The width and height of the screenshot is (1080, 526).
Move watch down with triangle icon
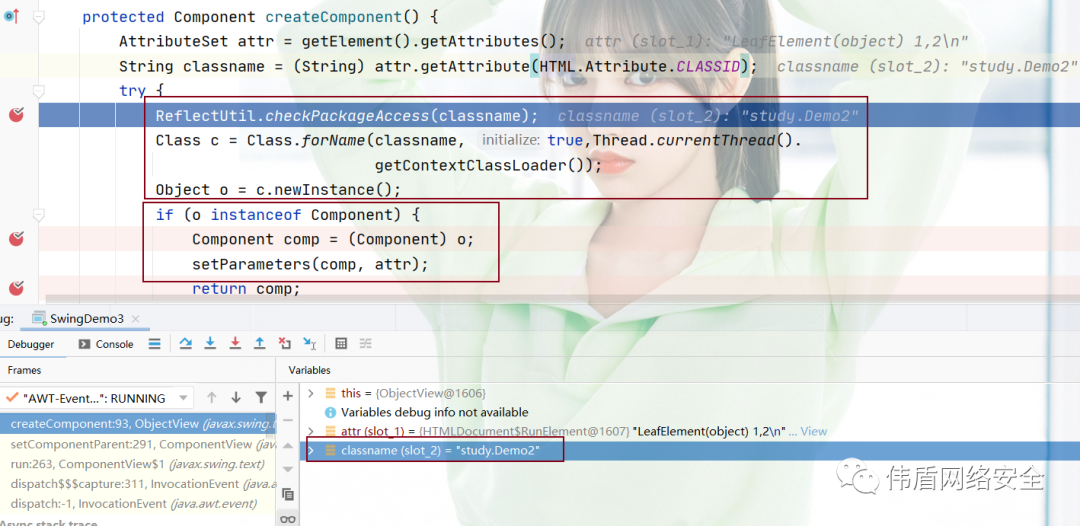pos(288,469)
